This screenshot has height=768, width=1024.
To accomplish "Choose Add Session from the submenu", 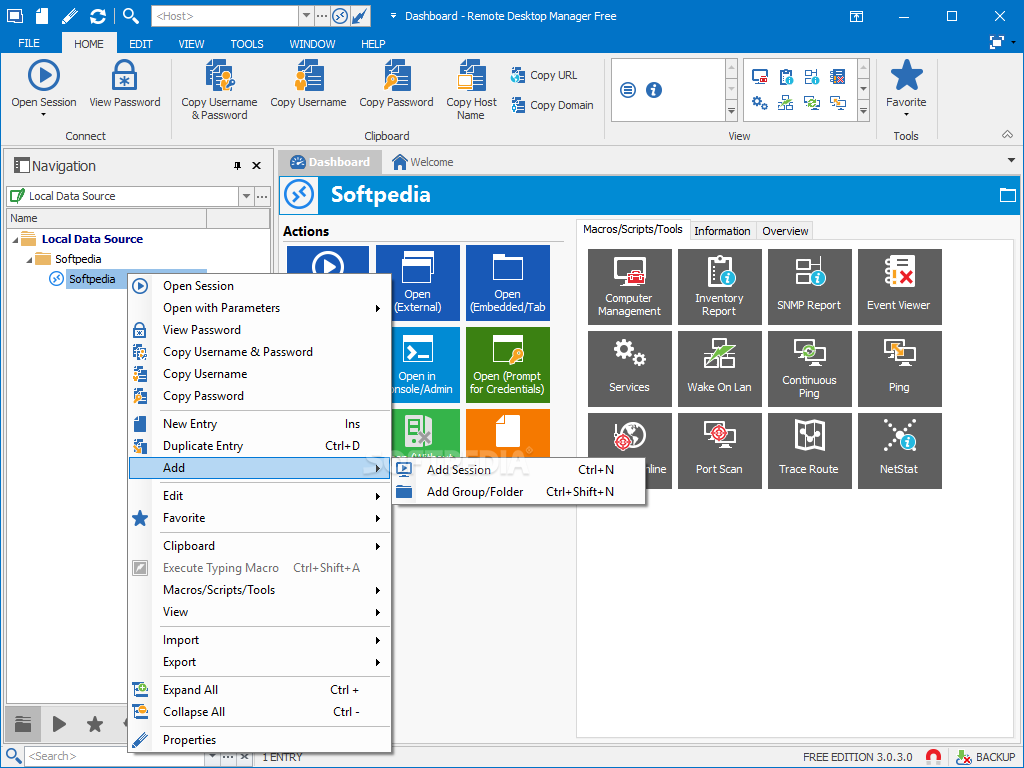I will [519, 470].
